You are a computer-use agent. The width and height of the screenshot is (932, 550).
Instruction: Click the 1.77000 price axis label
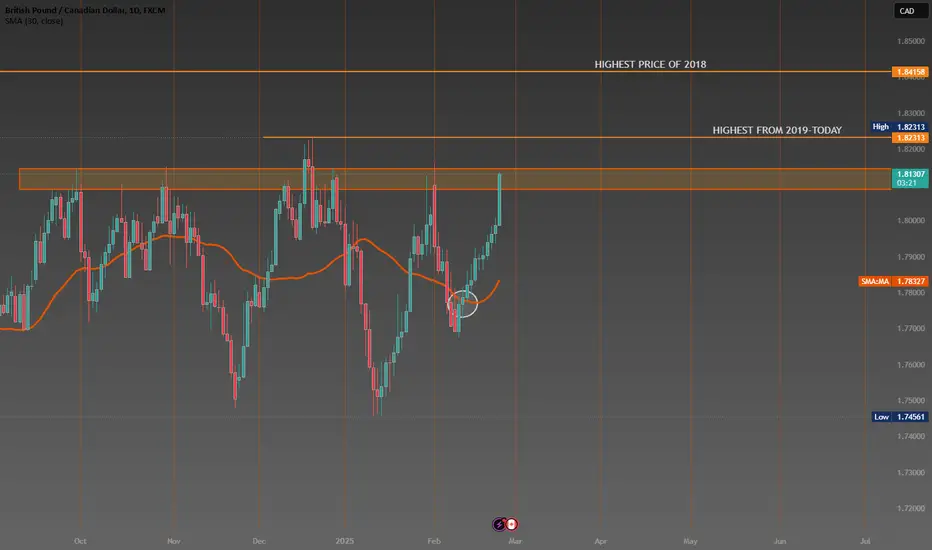(x=911, y=328)
